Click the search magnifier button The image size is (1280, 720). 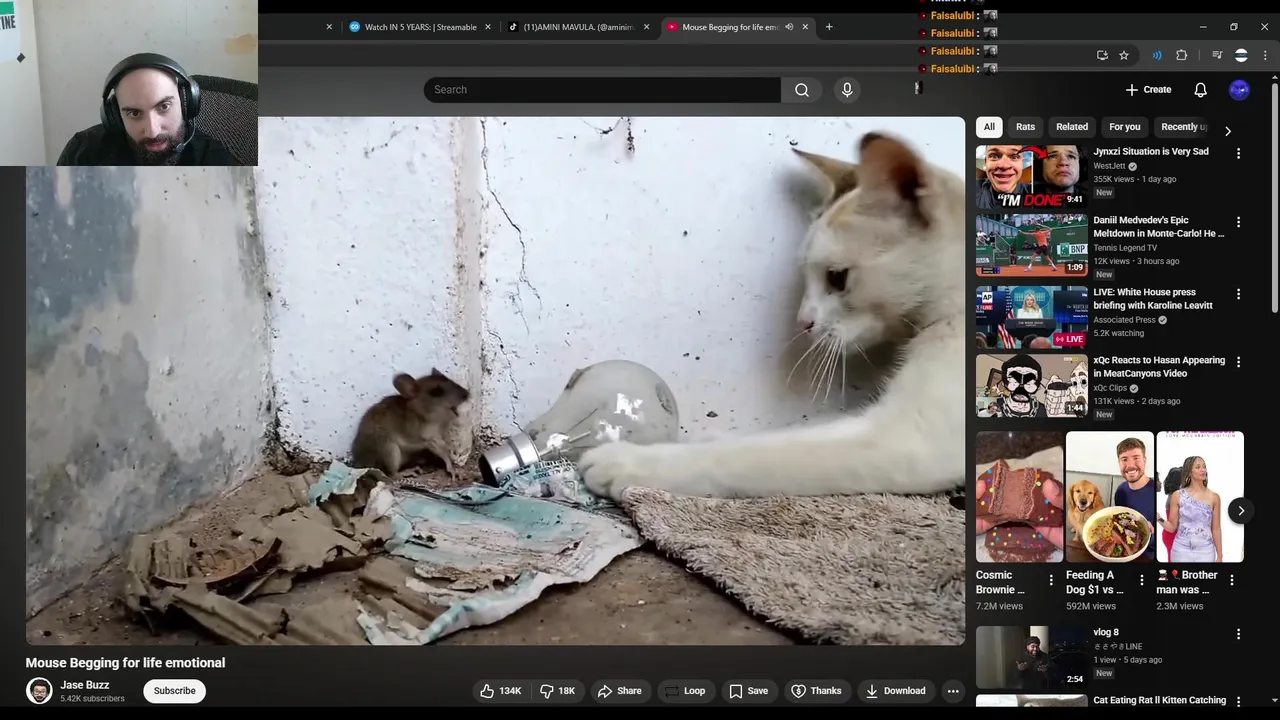801,90
